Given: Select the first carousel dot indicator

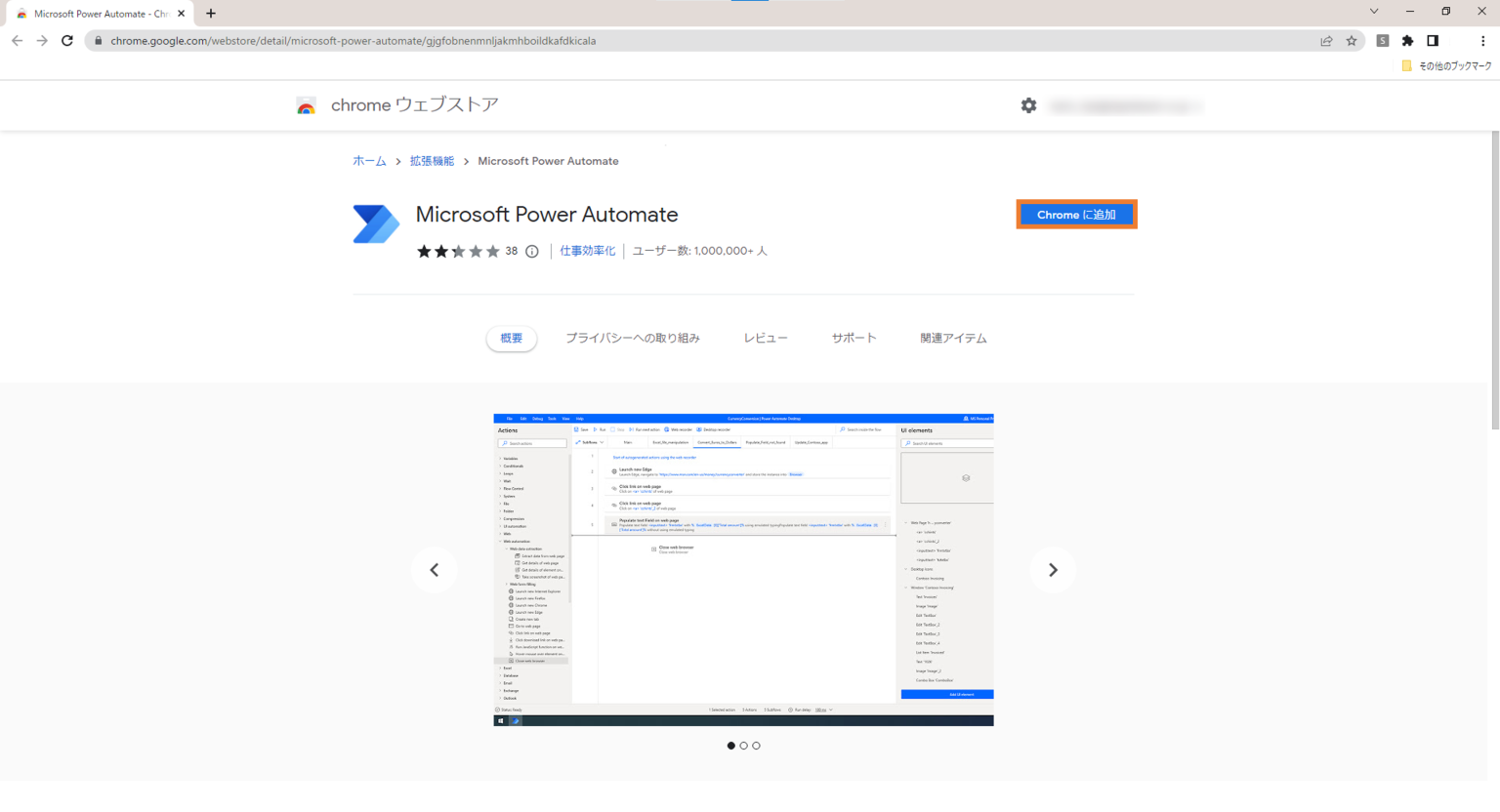Looking at the screenshot, I should point(730,746).
